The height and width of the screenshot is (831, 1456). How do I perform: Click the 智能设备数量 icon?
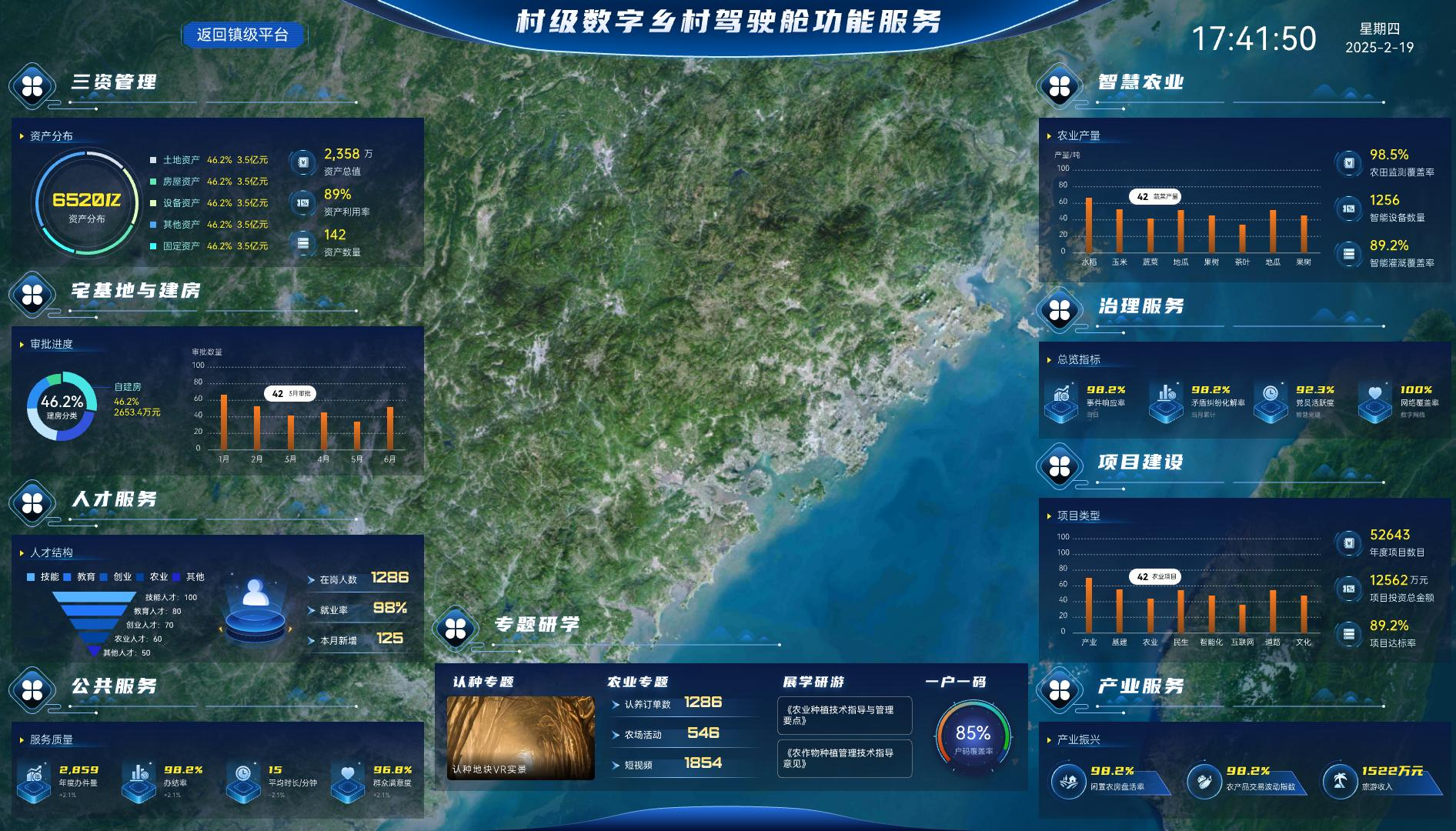point(1348,209)
